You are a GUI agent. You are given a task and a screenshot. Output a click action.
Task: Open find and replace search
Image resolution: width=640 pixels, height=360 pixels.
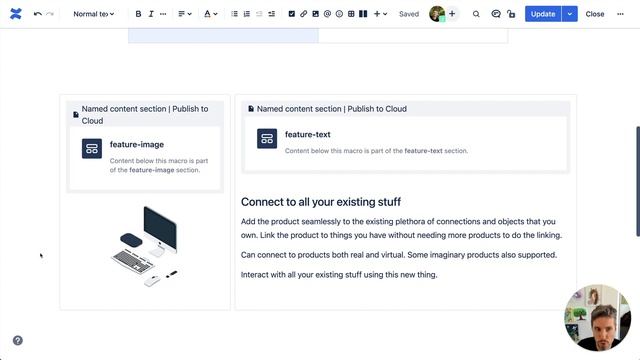[476, 14]
